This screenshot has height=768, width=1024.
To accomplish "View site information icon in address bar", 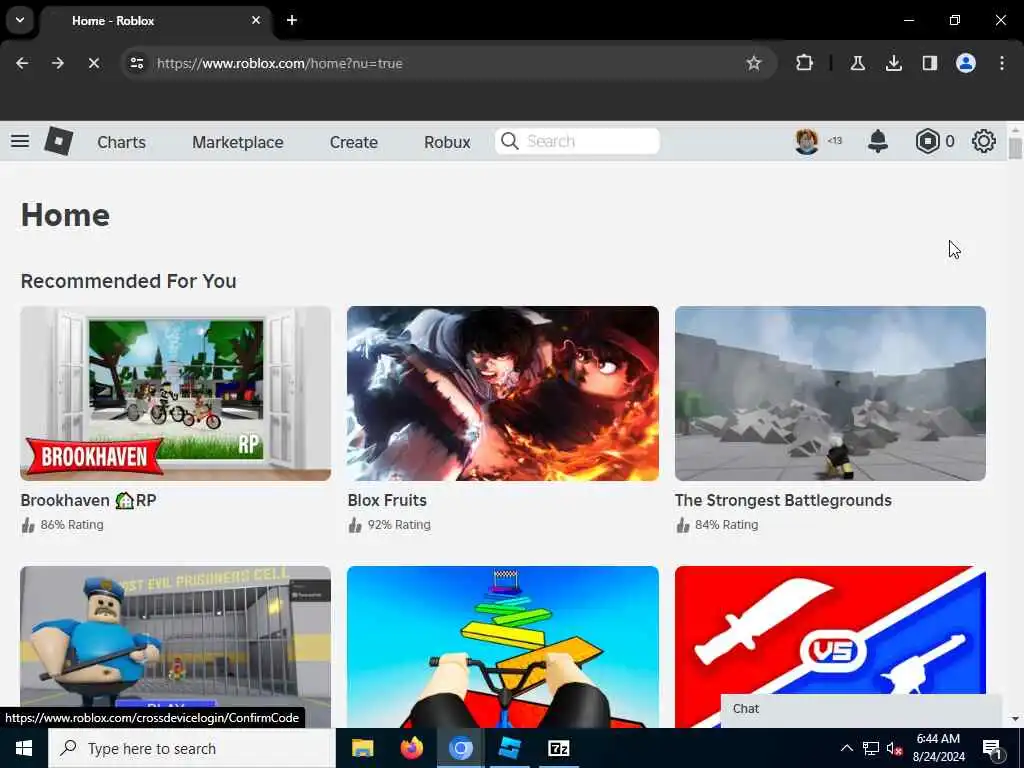I will coord(136,63).
